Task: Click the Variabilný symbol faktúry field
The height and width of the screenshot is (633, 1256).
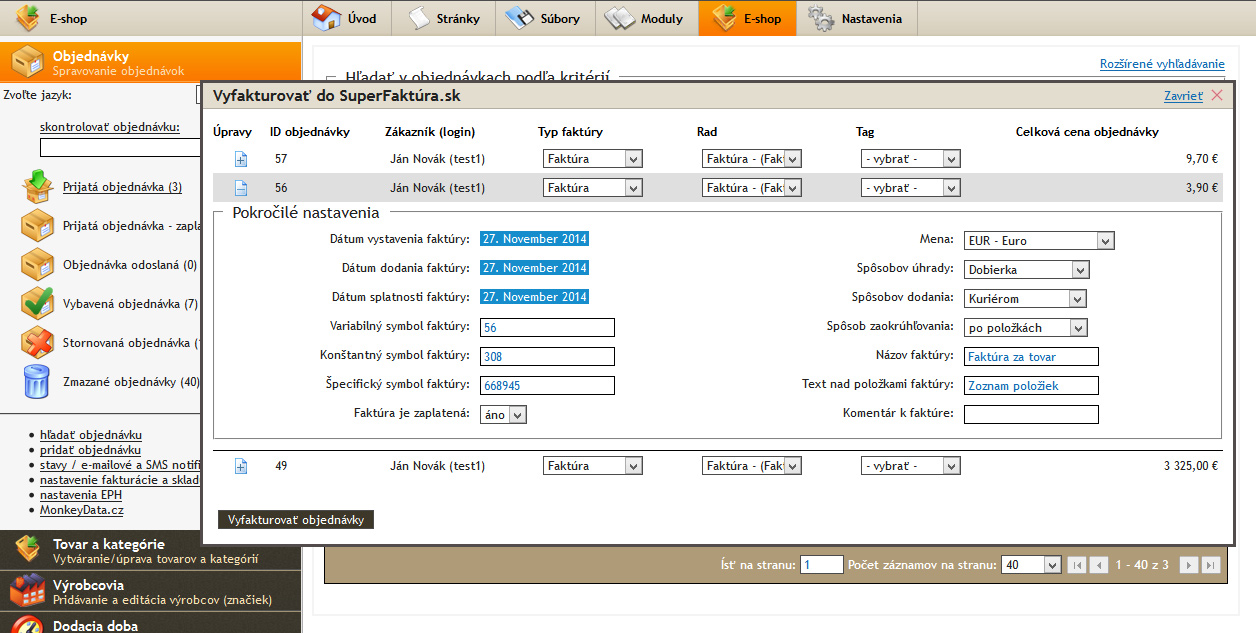Action: 547,328
